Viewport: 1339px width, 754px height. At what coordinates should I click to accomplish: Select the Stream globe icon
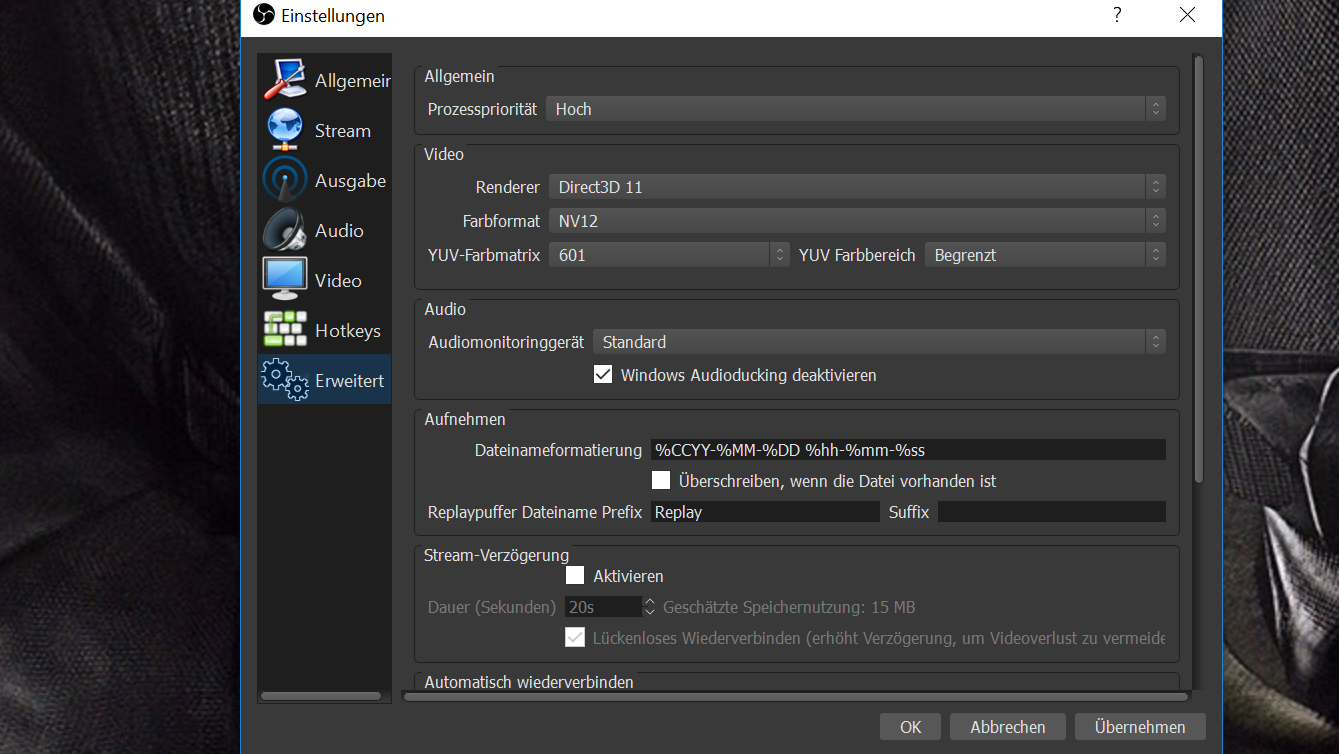coord(285,130)
